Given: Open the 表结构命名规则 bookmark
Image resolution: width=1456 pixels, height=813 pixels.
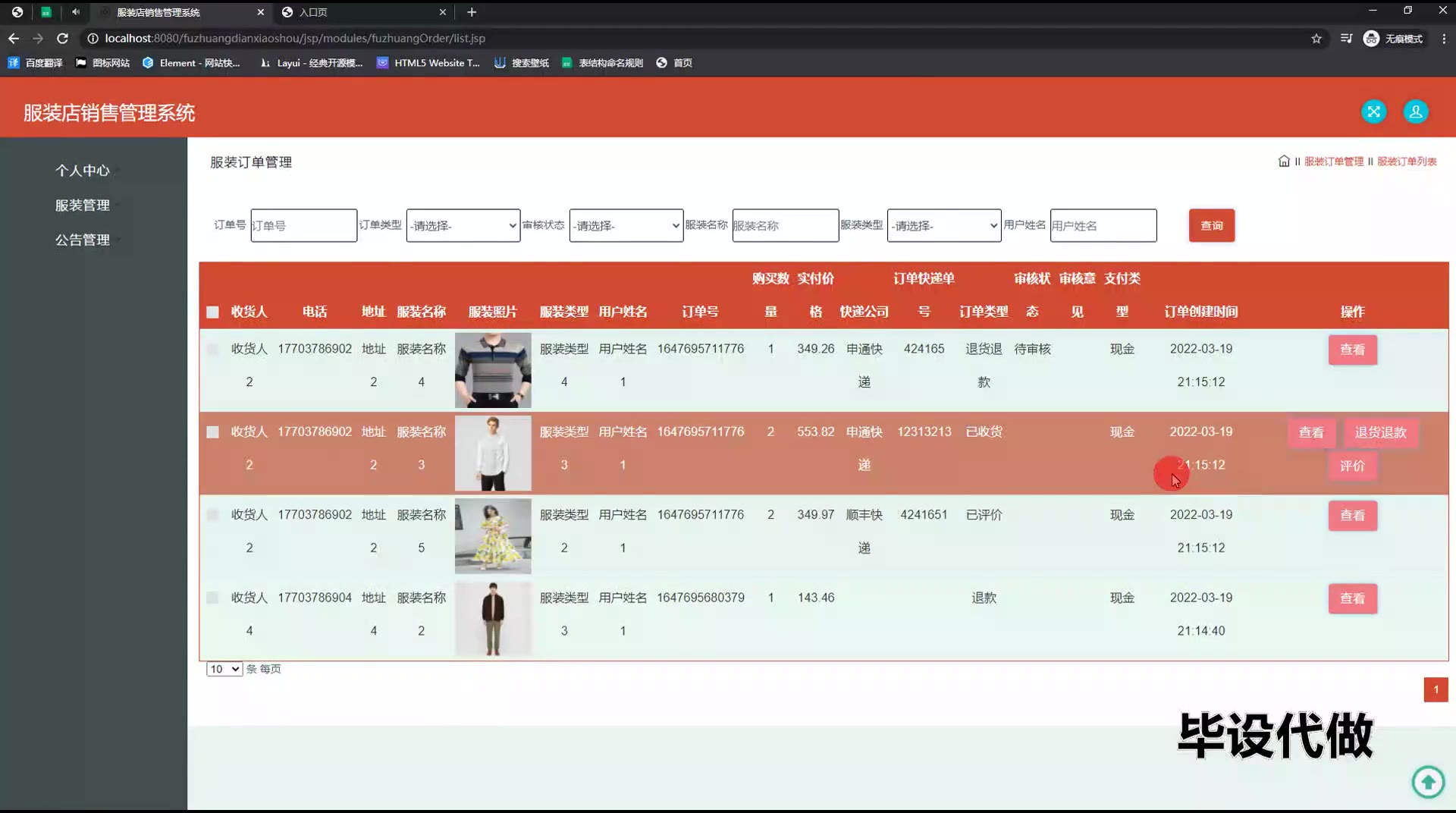Looking at the screenshot, I should tap(602, 63).
